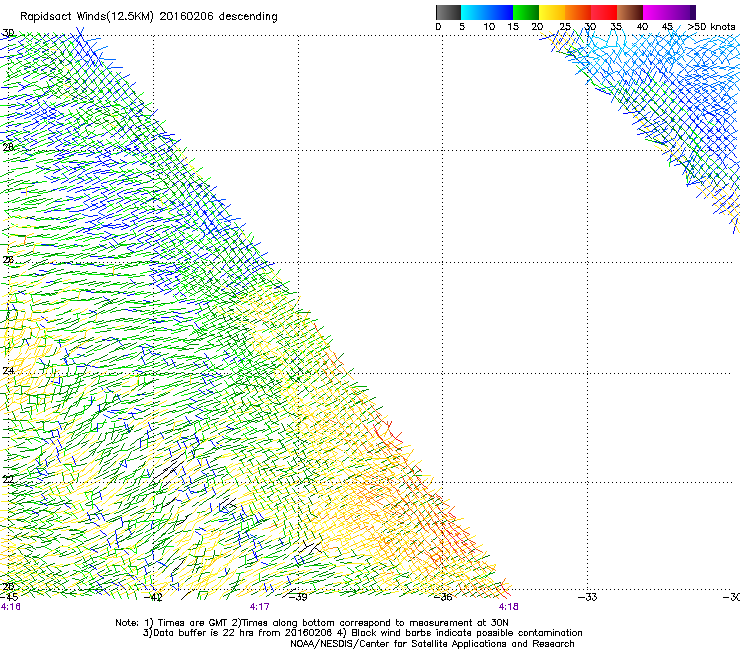
Task: Click the '10' legend scale label
Action: pyautogui.click(x=489, y=27)
